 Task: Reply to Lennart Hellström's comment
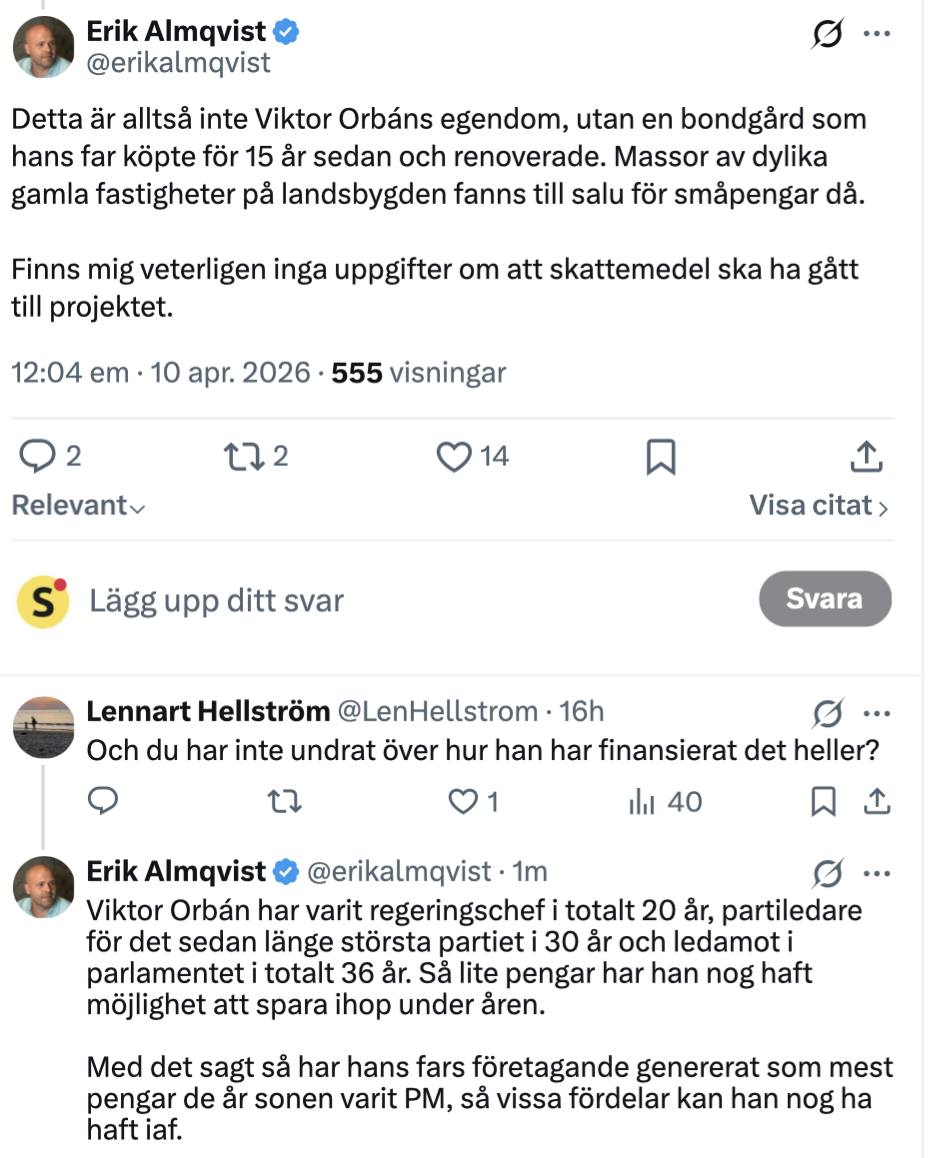(104, 801)
